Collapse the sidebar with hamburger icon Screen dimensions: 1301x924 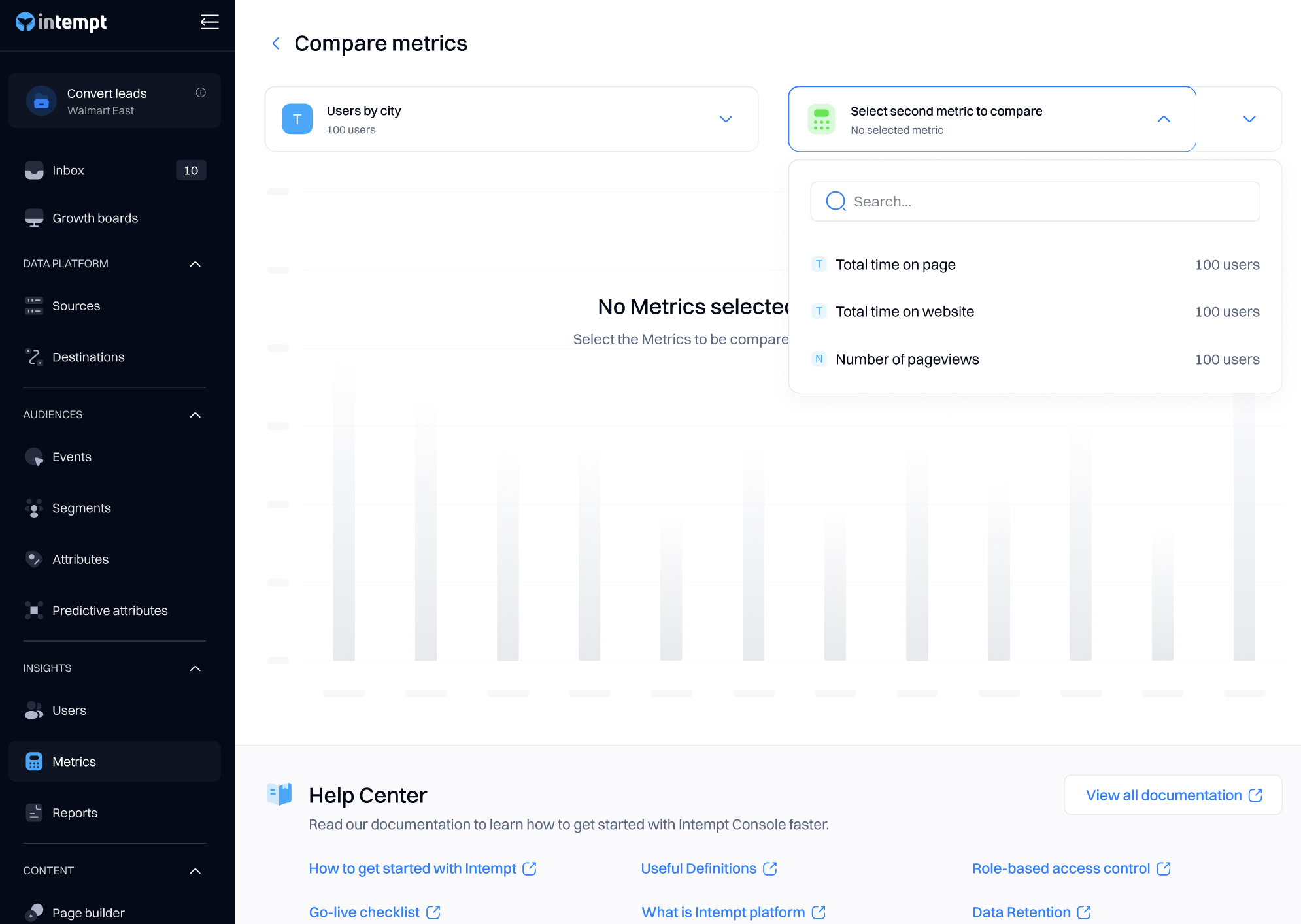[209, 22]
